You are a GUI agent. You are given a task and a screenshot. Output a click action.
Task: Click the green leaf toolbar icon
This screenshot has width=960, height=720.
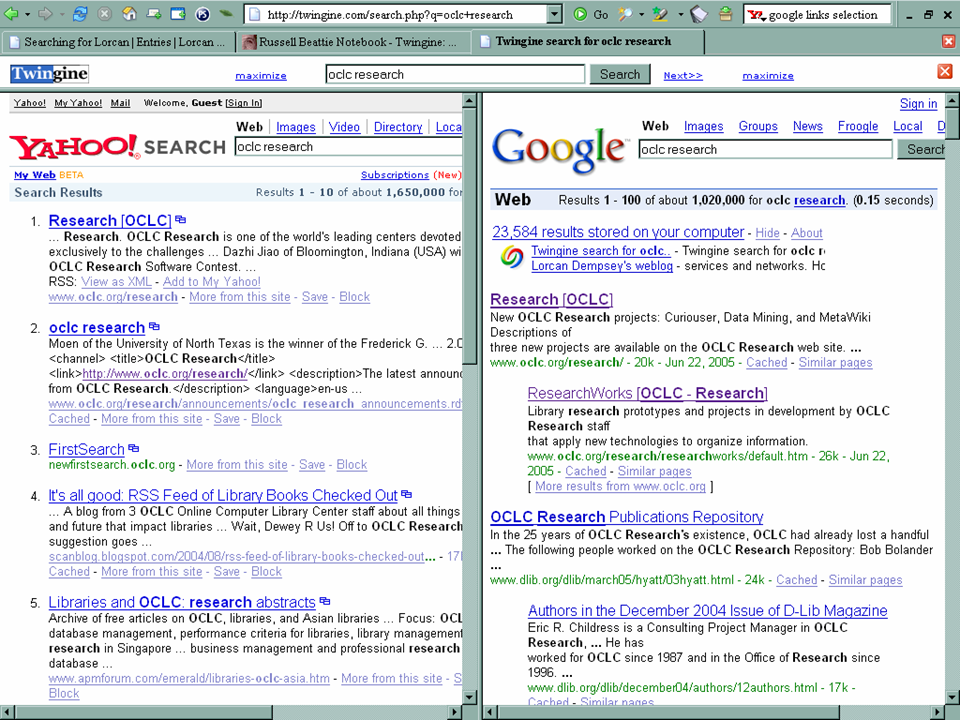pyautogui.click(x=226, y=13)
